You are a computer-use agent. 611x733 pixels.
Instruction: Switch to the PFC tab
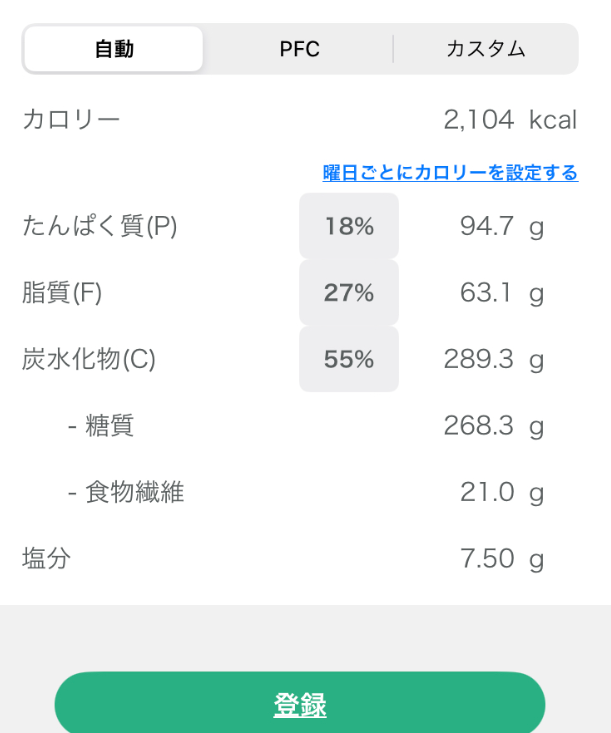tap(299, 49)
